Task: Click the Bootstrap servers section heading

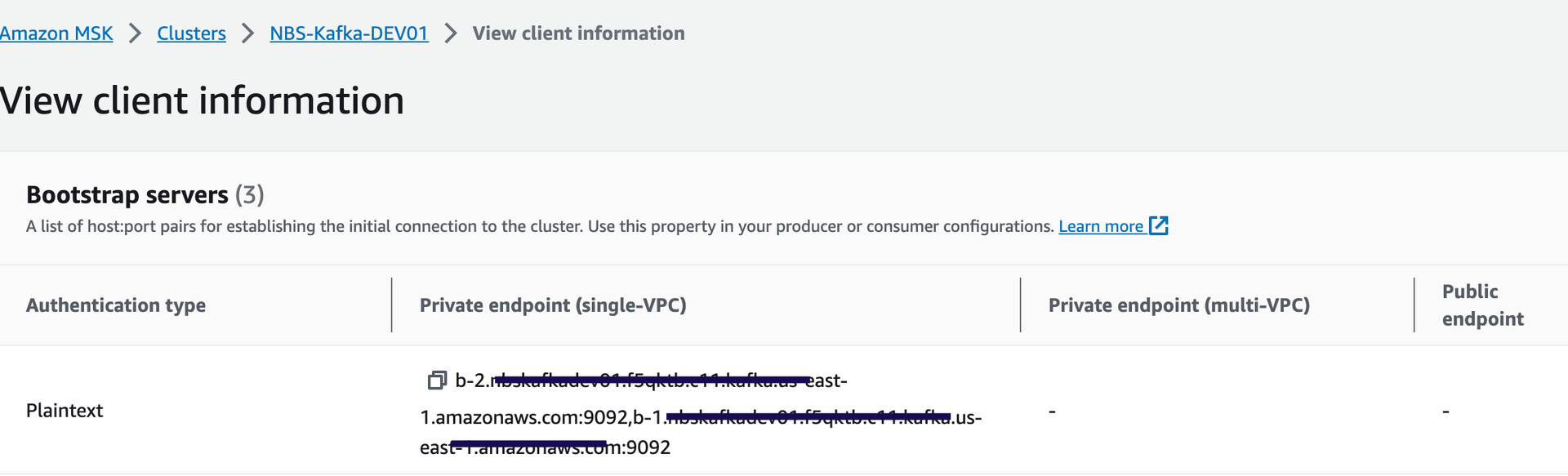Action: [x=127, y=194]
